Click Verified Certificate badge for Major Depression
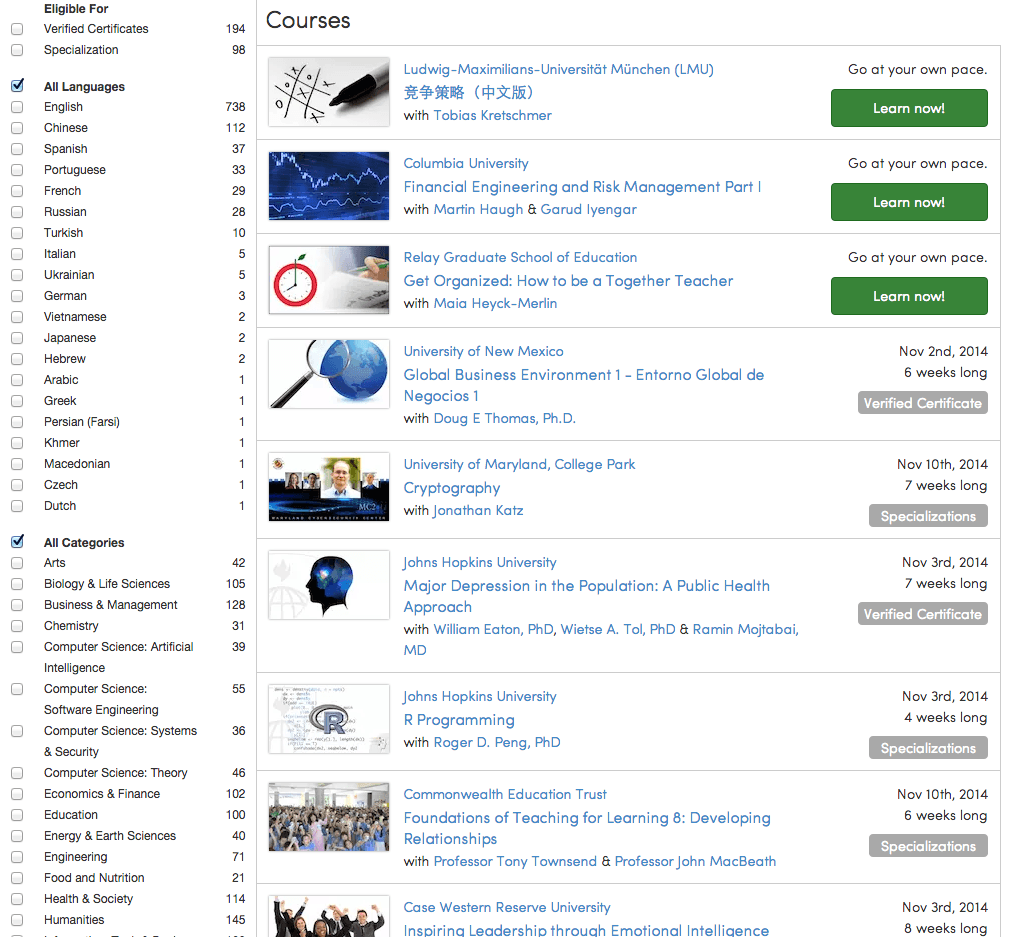This screenshot has width=1012, height=937. point(922,614)
